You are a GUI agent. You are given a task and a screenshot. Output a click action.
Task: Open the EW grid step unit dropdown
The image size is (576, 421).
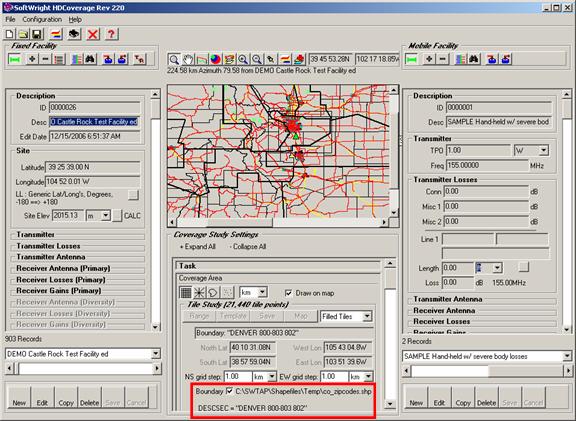tap(368, 377)
